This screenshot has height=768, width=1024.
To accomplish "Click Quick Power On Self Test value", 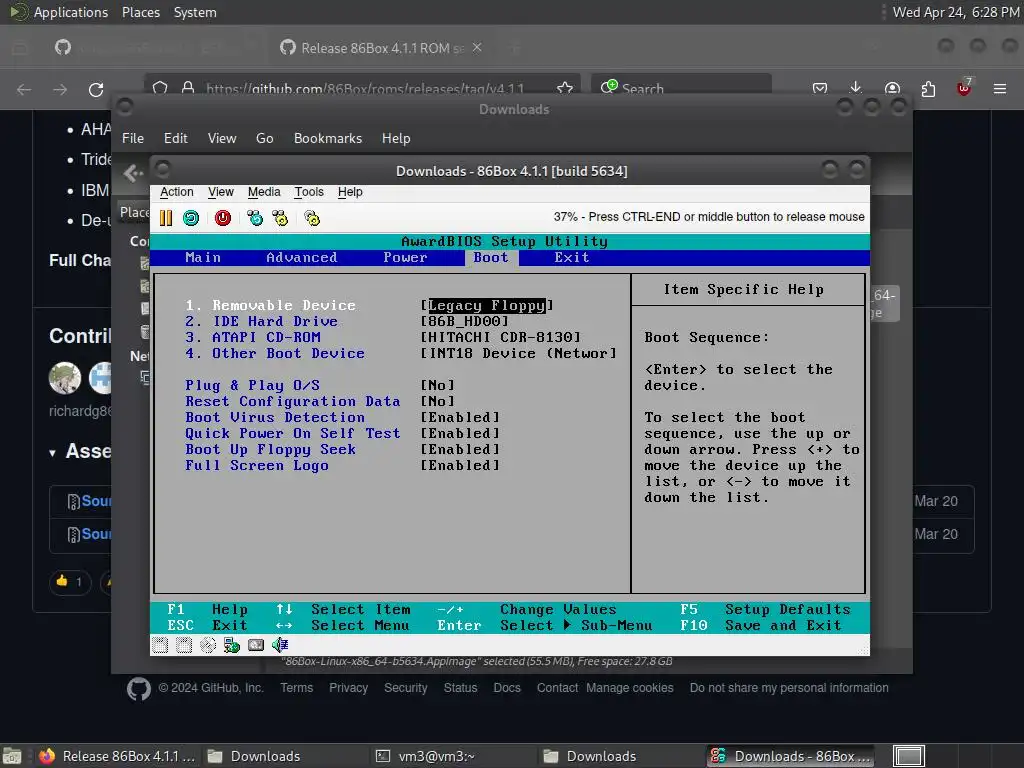I will [x=460, y=434].
